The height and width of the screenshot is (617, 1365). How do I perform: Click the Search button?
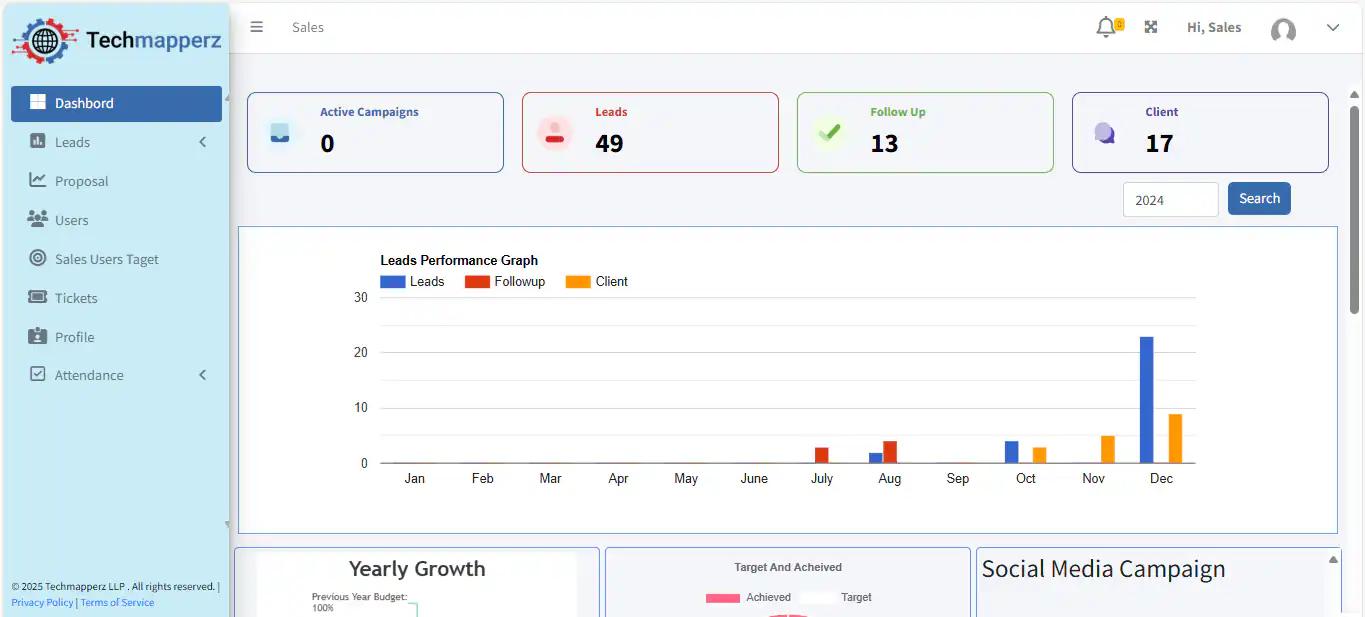click(x=1259, y=198)
